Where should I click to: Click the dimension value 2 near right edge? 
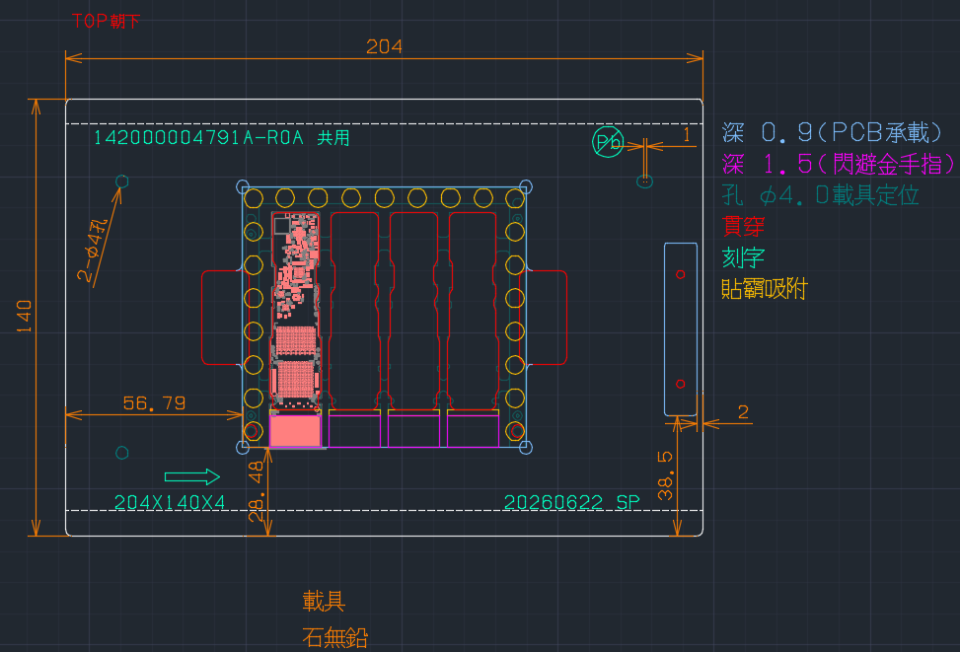pyautogui.click(x=743, y=412)
